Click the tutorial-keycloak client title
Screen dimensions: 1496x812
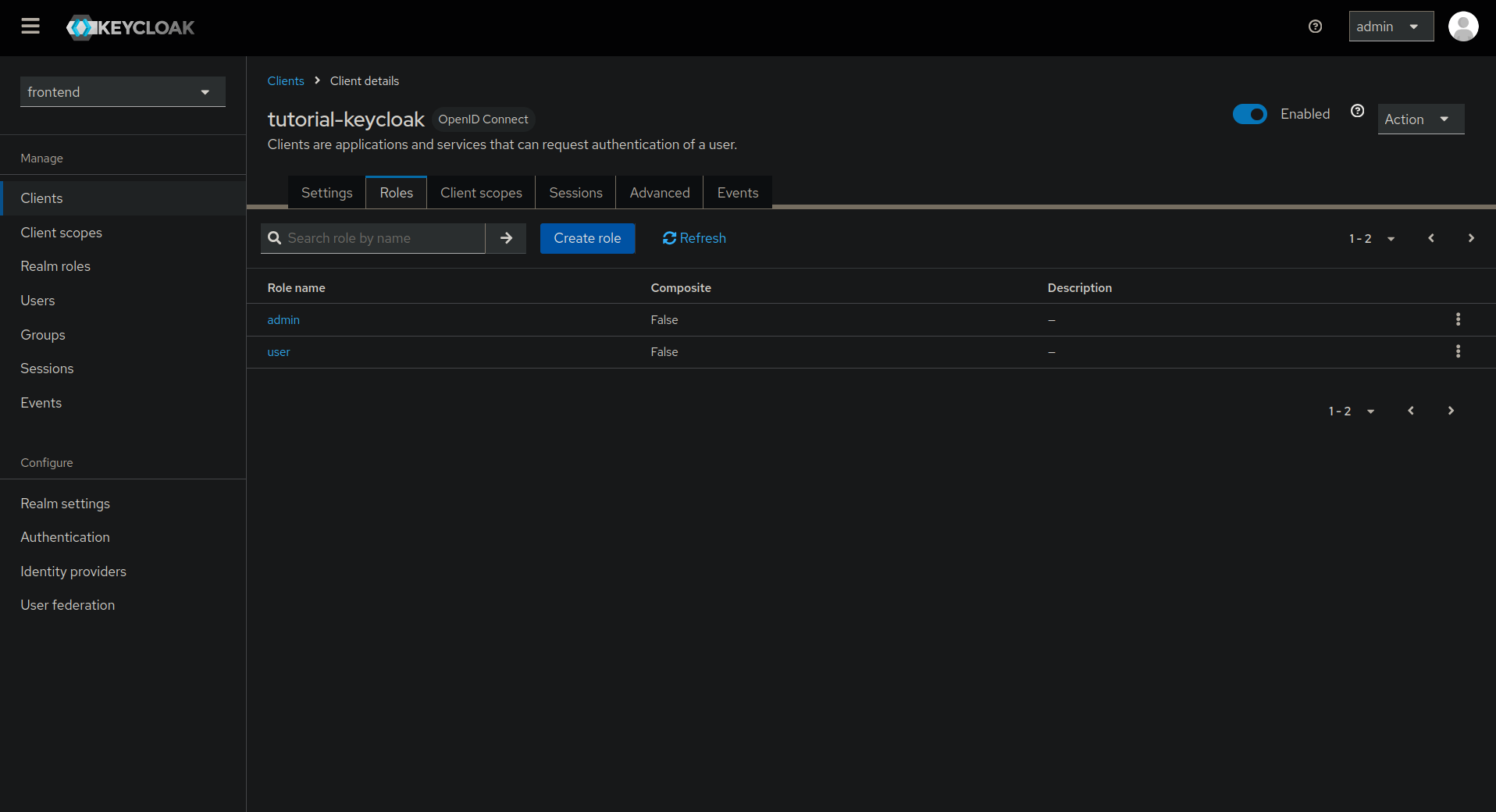(346, 119)
